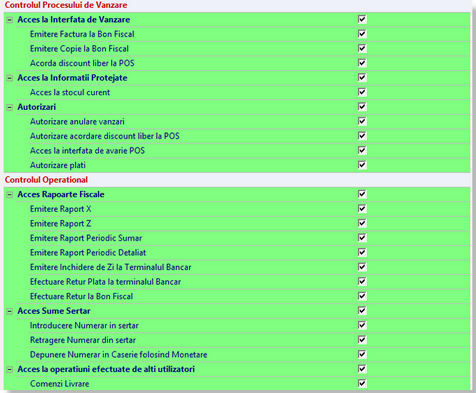The width and height of the screenshot is (476, 393).
Task: Select Acces Rapoarte Fiscale label
Action: (x=61, y=194)
